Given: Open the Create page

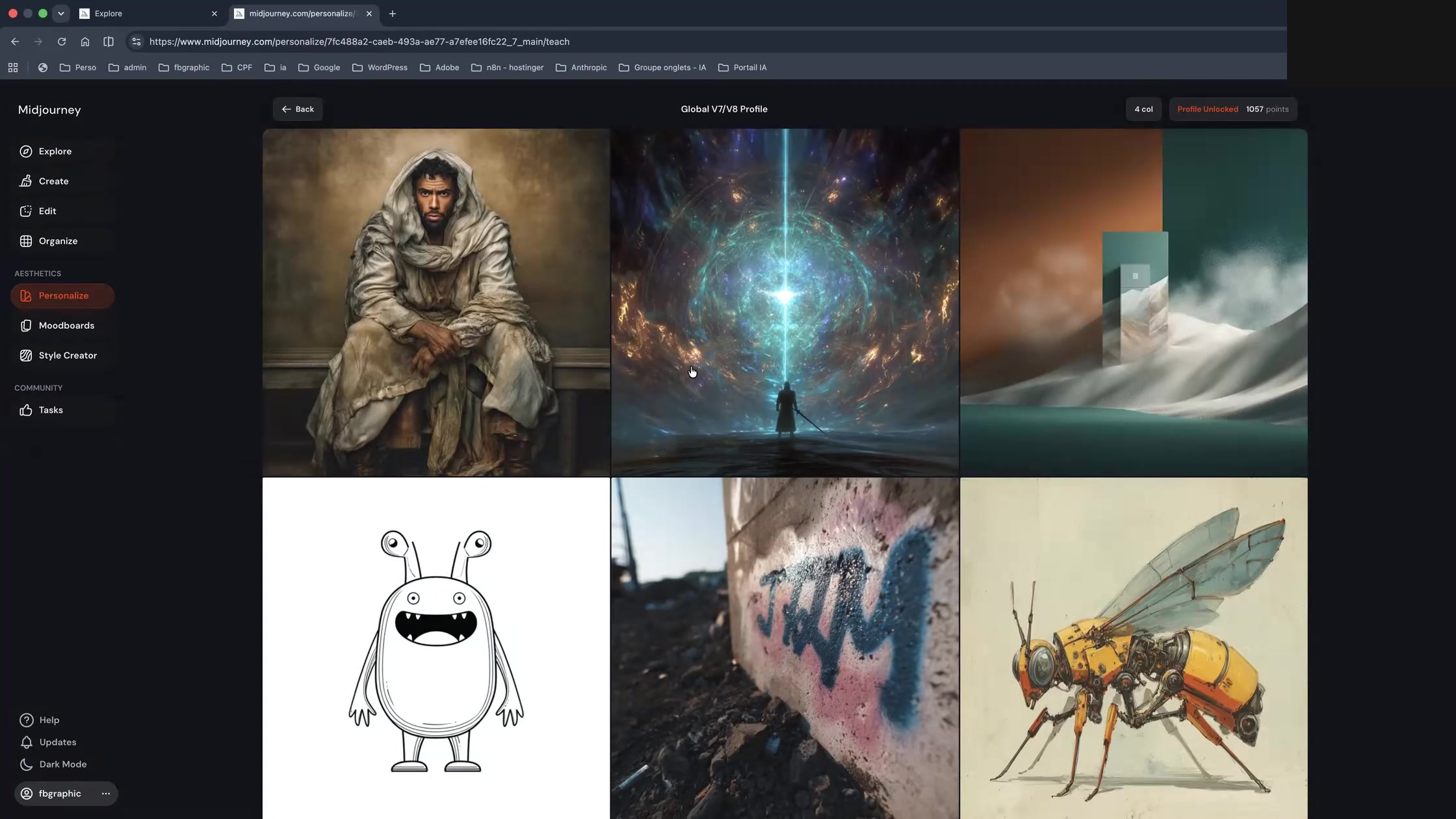Looking at the screenshot, I should [53, 181].
